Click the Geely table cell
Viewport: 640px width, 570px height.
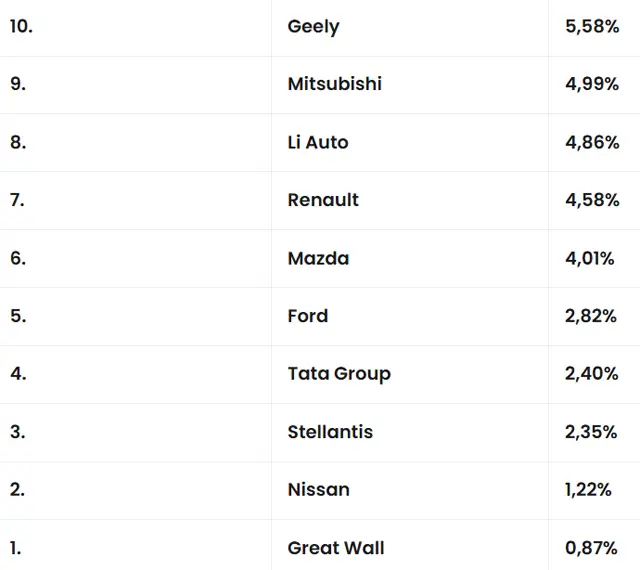click(313, 27)
